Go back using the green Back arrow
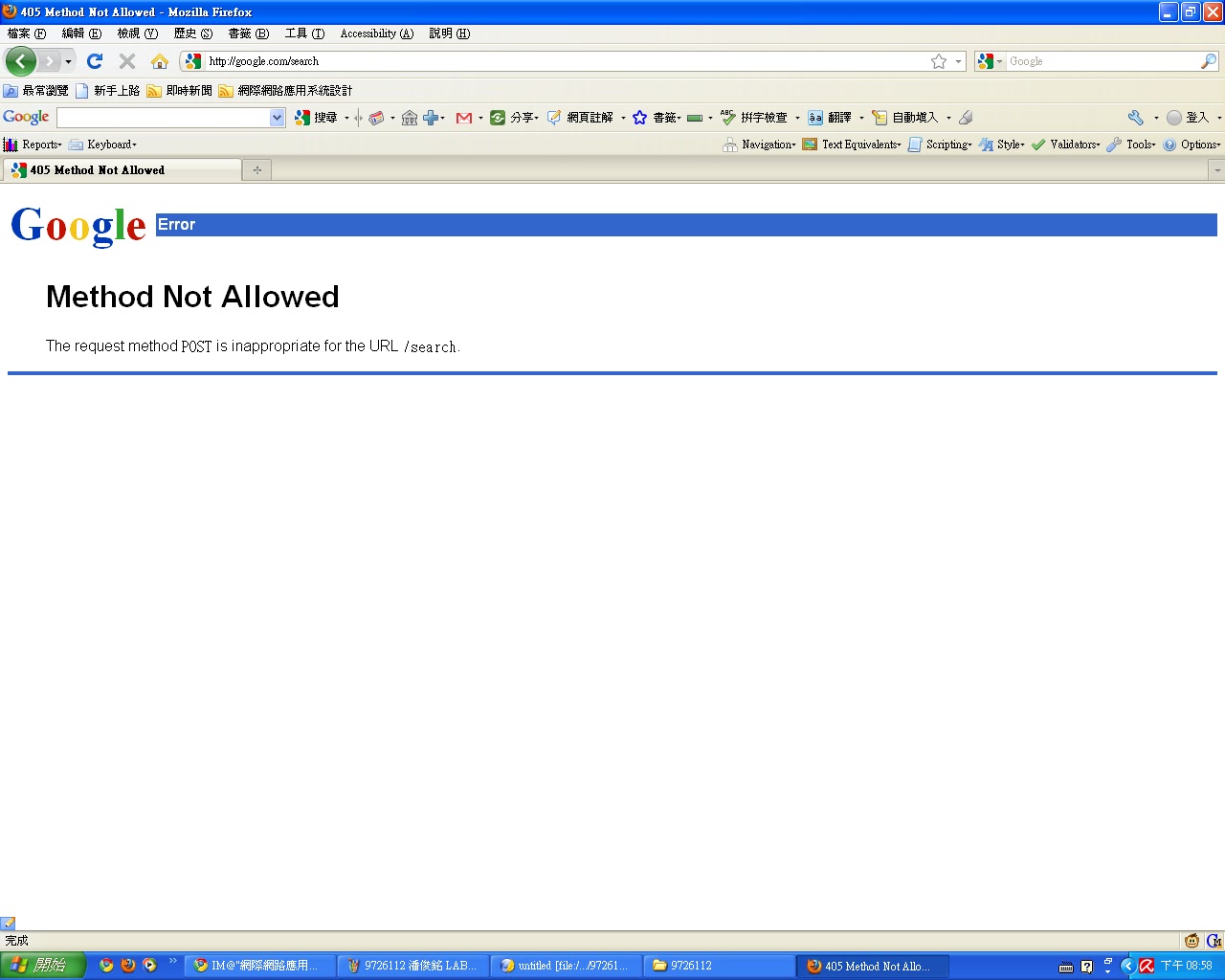 pyautogui.click(x=20, y=61)
